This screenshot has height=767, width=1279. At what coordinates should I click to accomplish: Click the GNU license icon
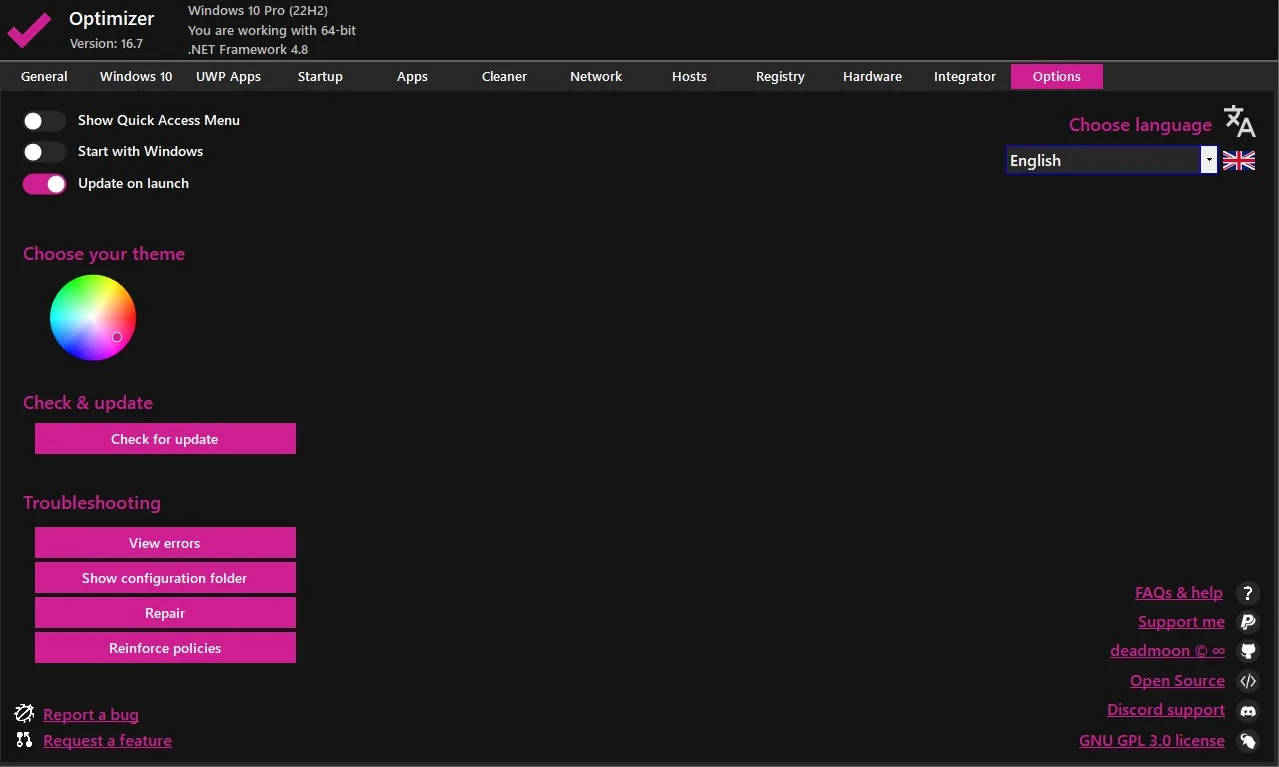[1247, 741]
